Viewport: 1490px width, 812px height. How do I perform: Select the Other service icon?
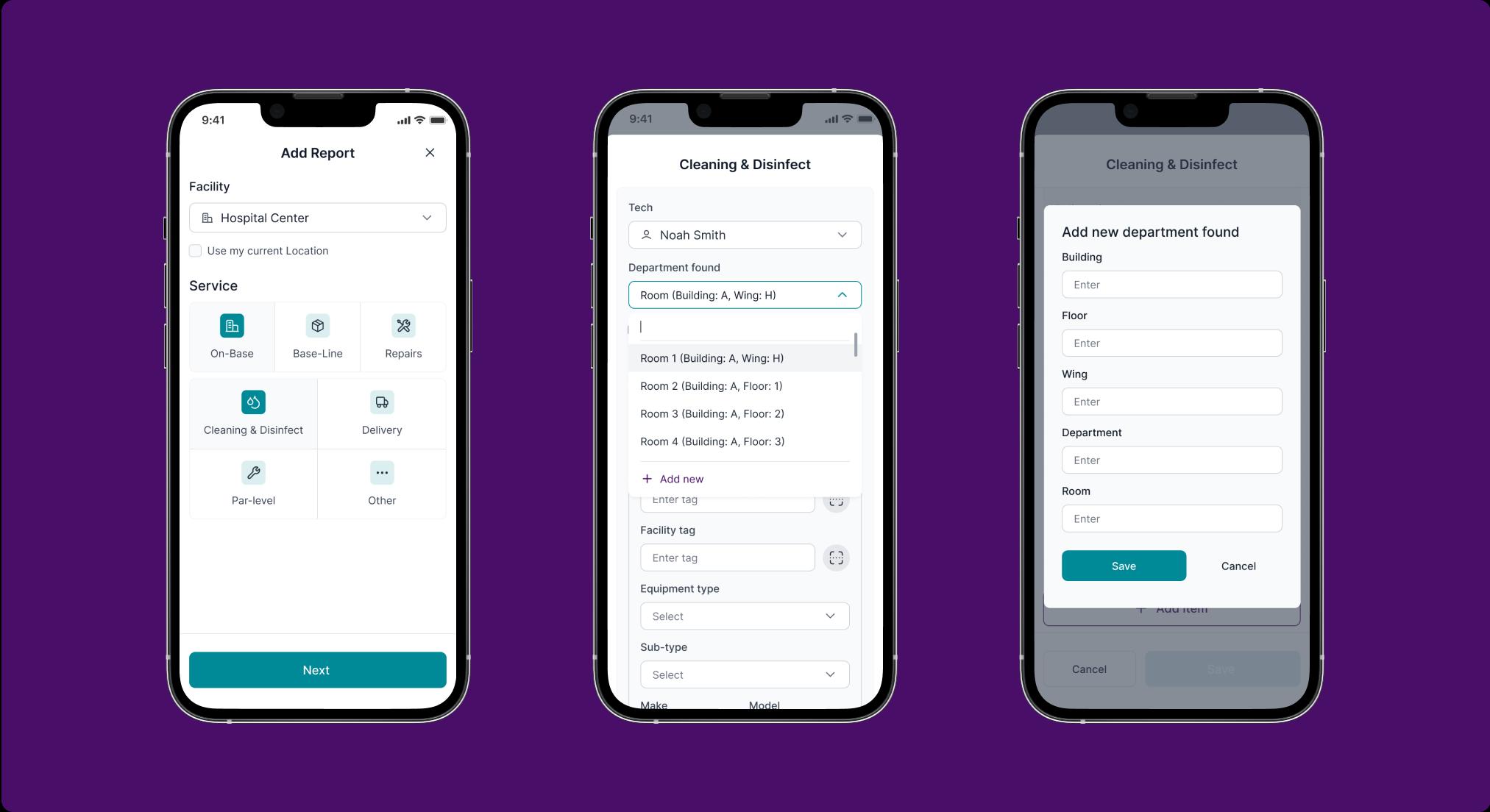point(381,472)
